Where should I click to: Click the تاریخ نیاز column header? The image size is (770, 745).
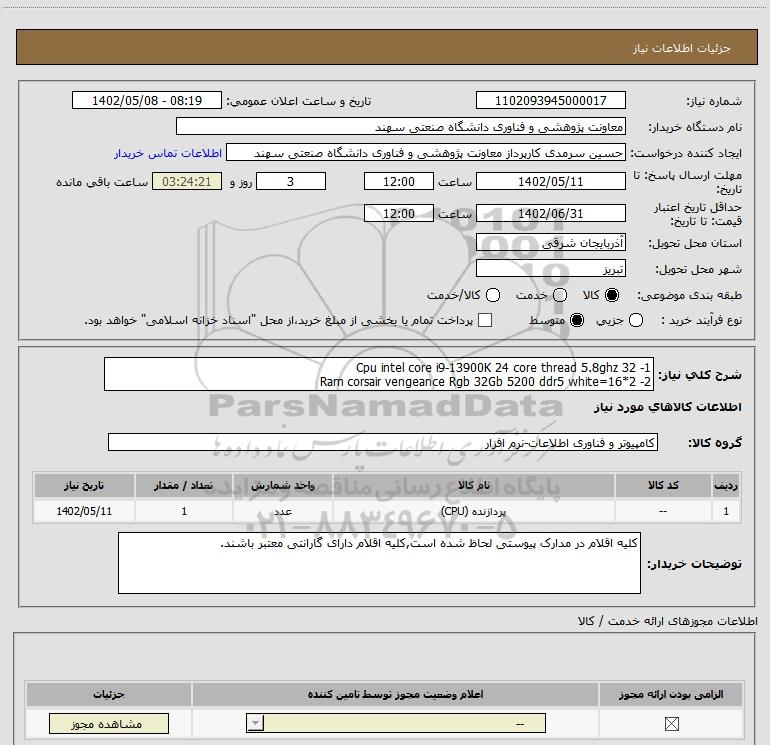point(84,485)
